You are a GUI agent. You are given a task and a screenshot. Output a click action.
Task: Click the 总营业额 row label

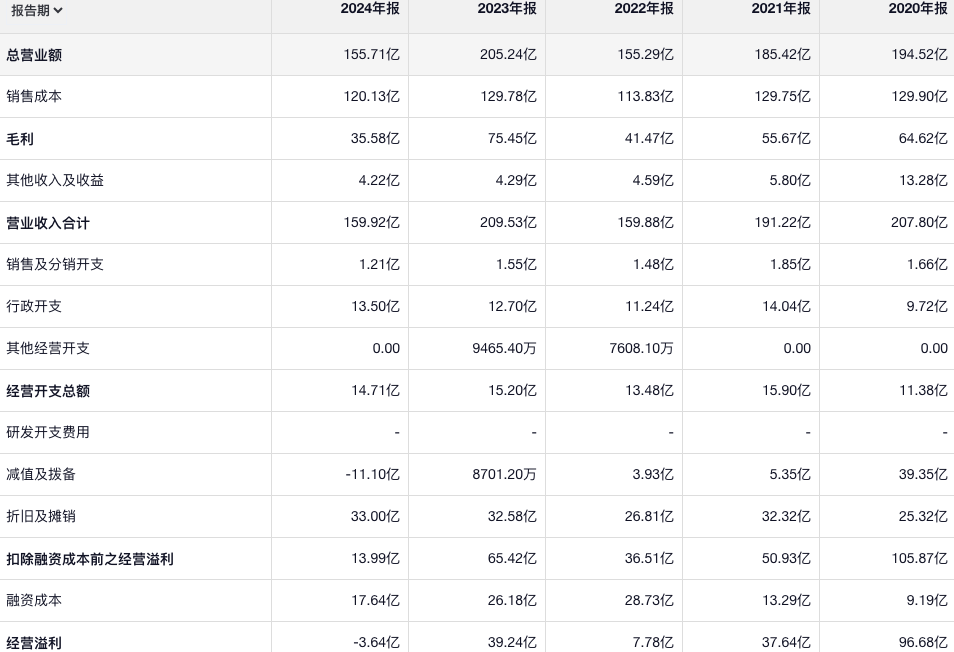click(34, 55)
